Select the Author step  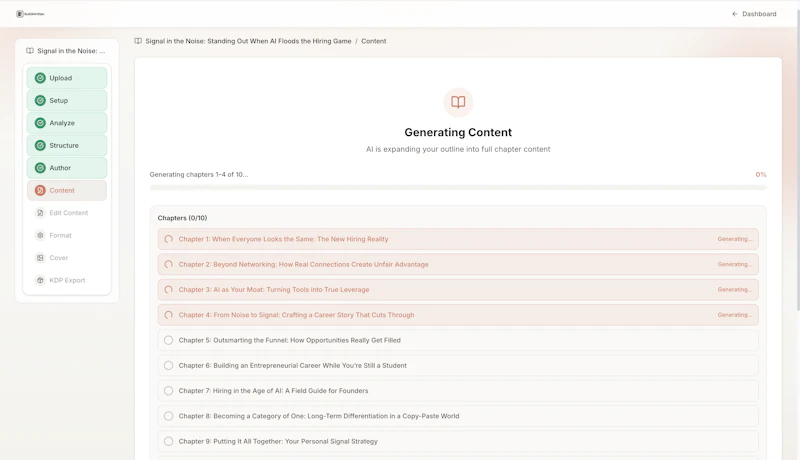67,168
